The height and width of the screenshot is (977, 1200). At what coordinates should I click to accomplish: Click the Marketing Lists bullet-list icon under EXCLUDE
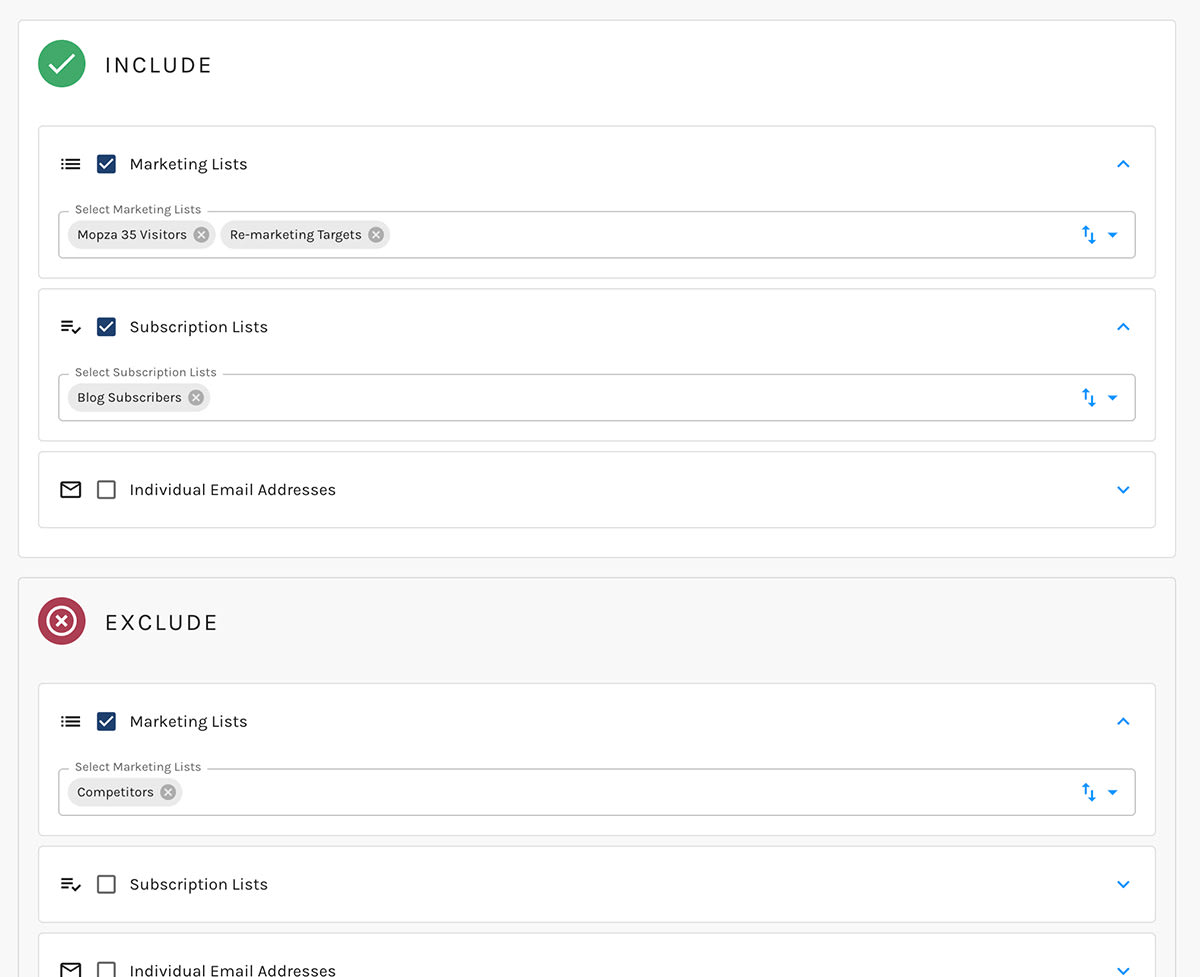(x=70, y=721)
